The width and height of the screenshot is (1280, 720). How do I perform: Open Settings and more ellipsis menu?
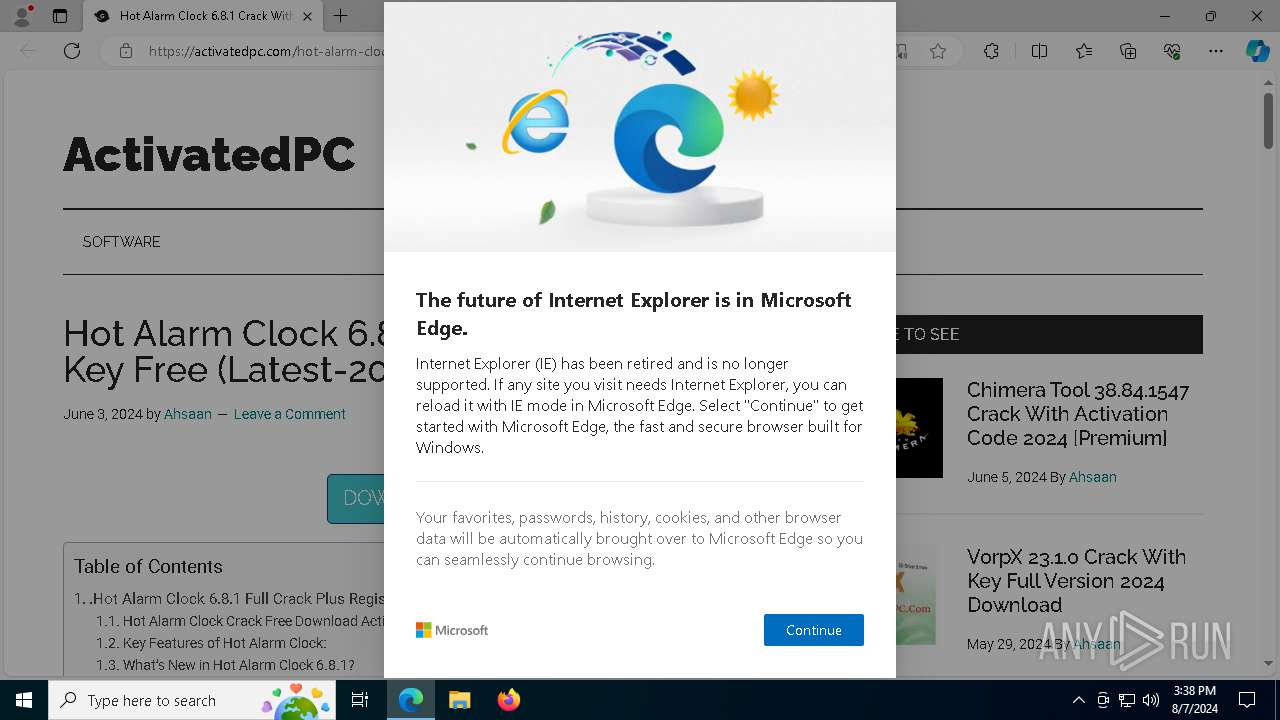tap(1216, 51)
